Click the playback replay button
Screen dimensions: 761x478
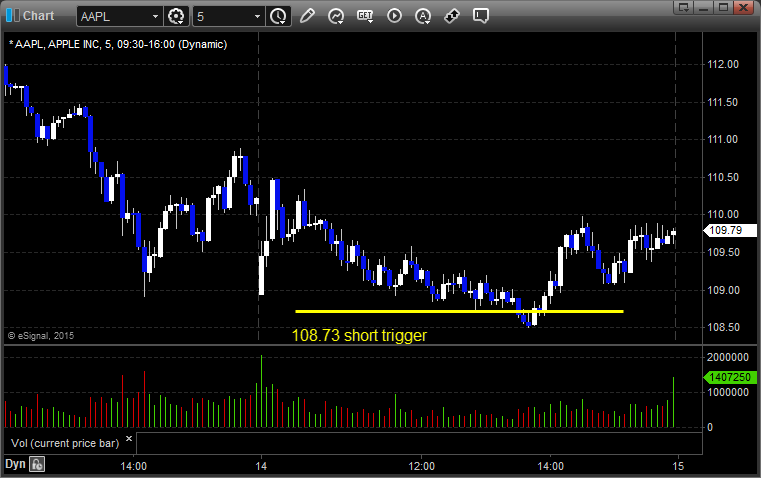pos(394,16)
